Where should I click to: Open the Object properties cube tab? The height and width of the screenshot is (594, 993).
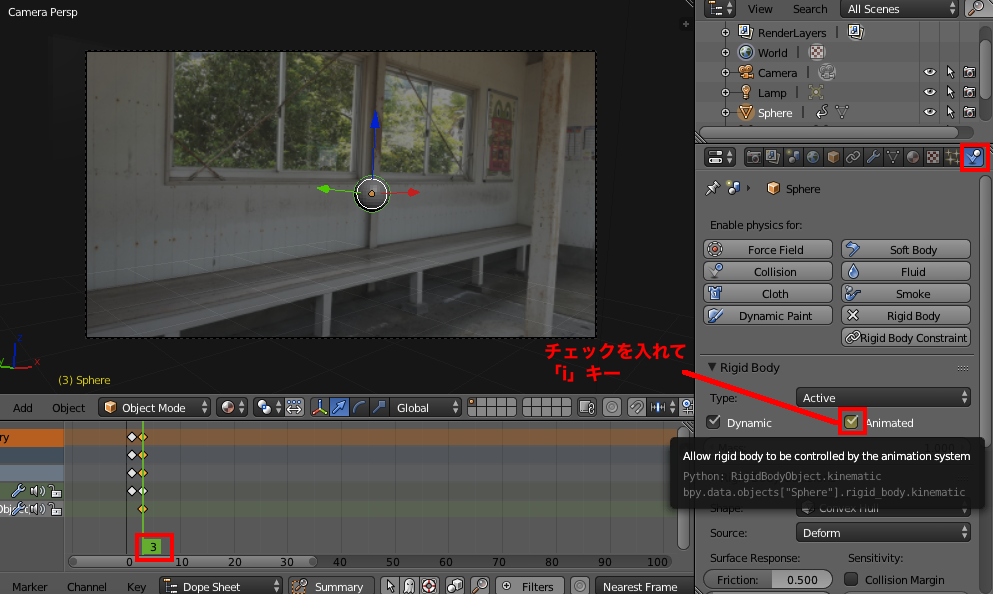pos(833,157)
